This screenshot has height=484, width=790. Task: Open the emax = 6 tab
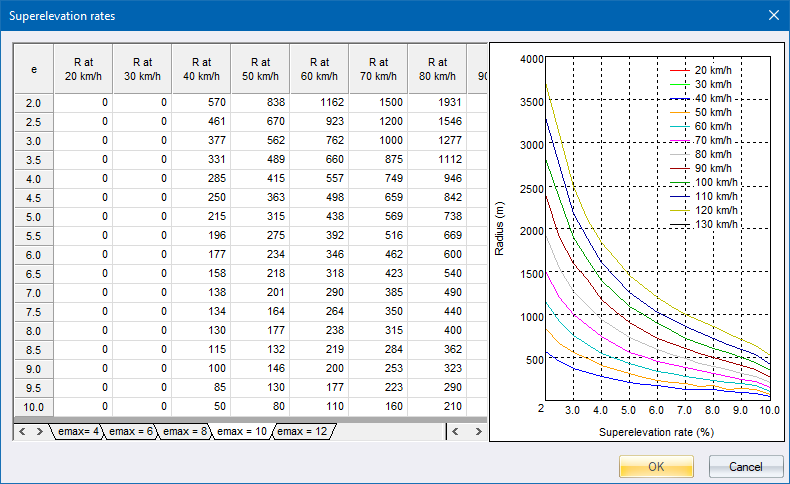[x=131, y=431]
